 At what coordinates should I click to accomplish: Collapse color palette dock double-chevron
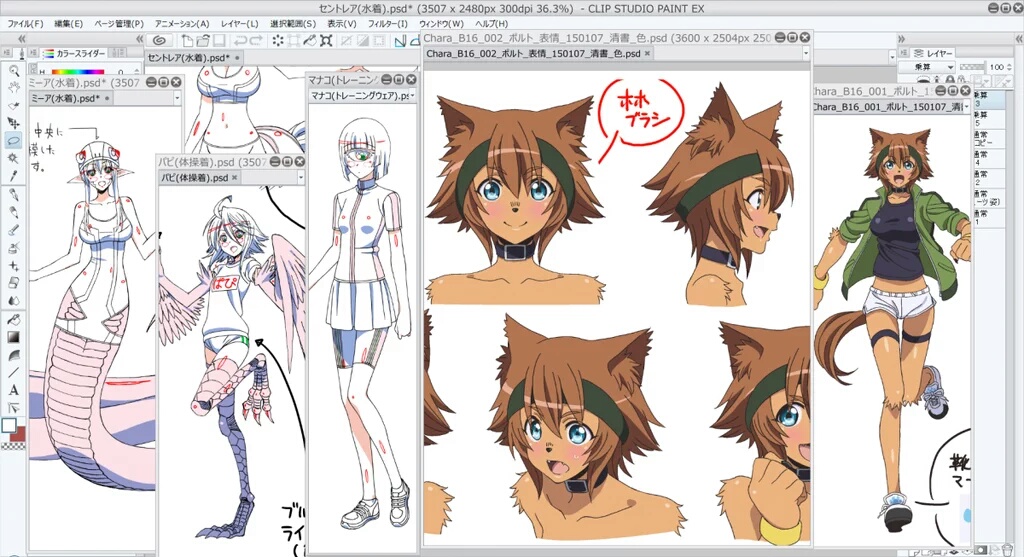(139, 39)
